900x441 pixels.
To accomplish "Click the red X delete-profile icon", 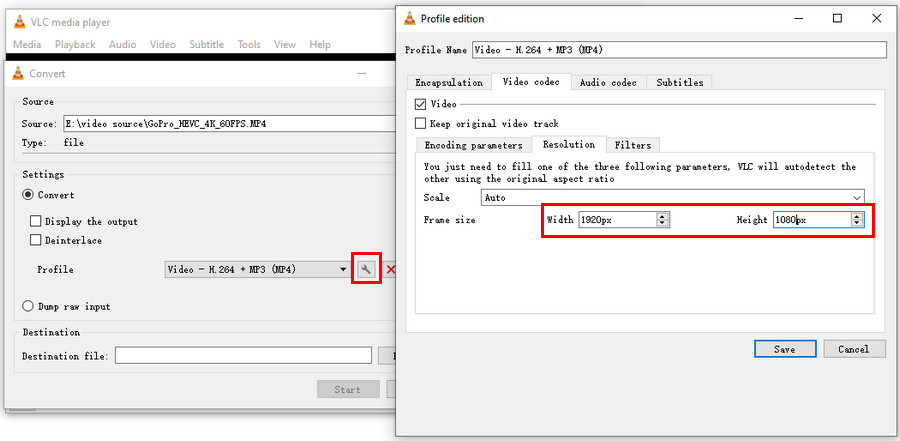I will pos(390,269).
